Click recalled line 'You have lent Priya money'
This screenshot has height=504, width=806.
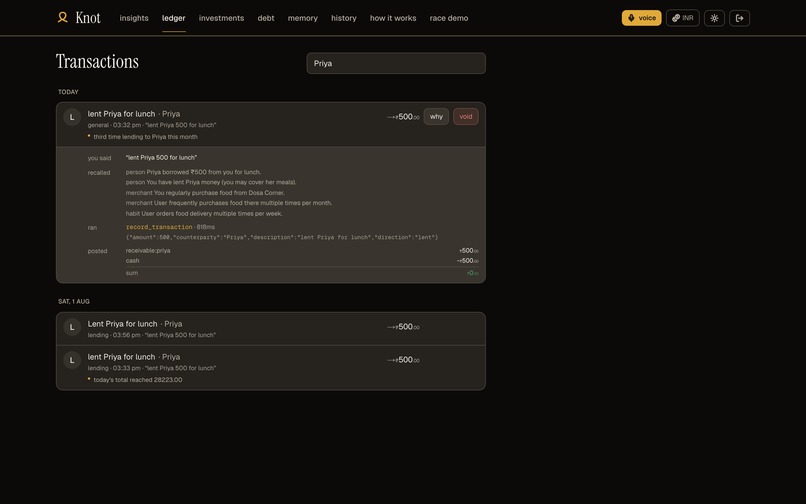click(211, 183)
